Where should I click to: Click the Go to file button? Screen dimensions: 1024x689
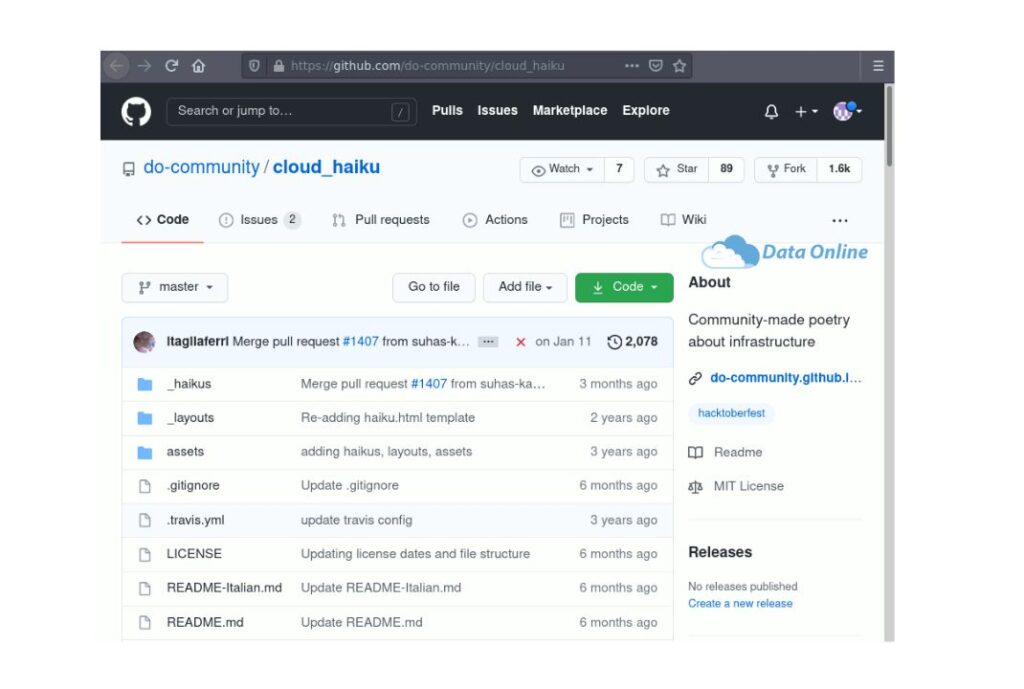434,287
